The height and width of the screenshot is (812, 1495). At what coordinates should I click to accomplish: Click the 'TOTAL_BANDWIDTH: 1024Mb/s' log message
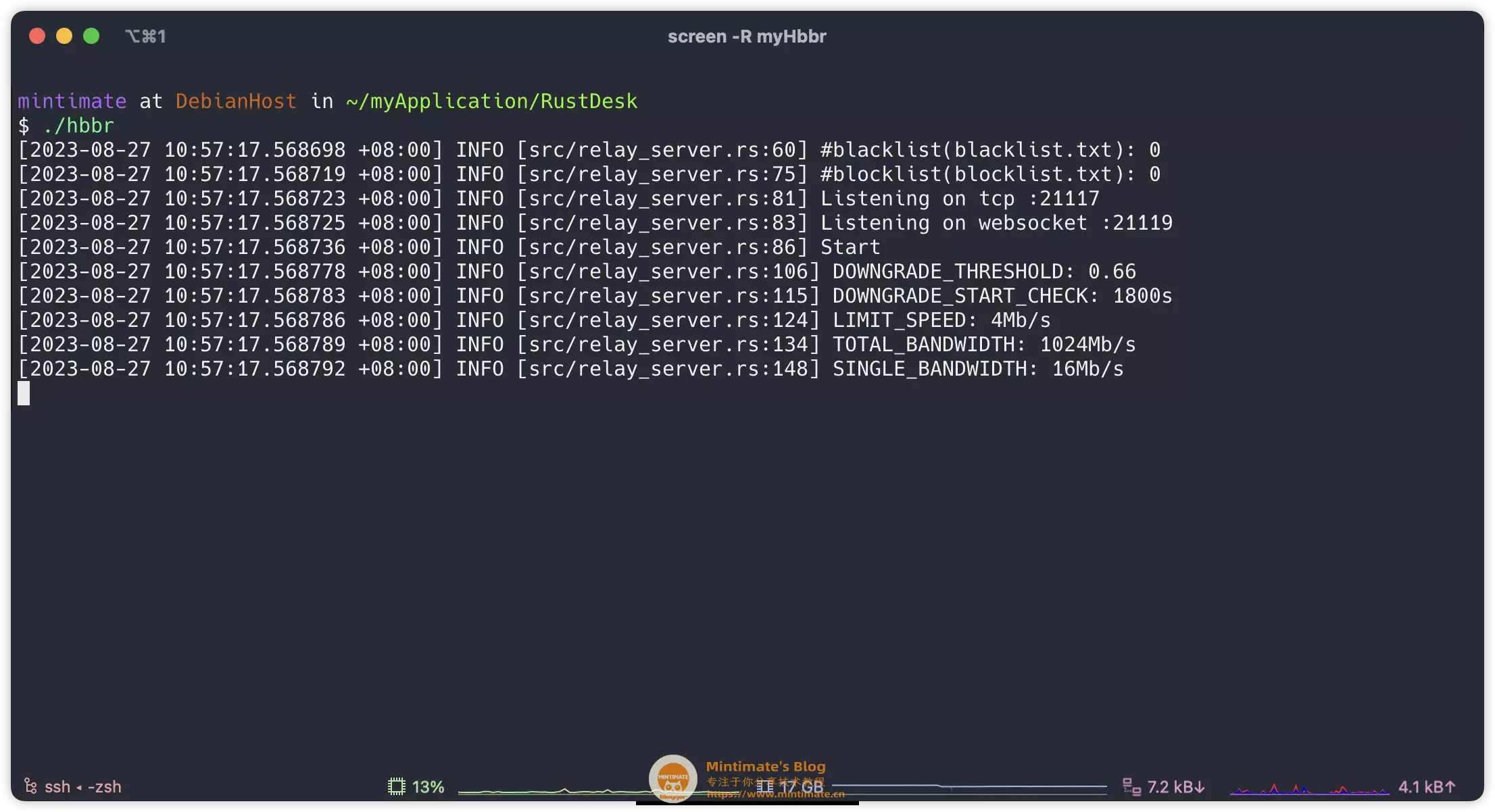point(984,345)
